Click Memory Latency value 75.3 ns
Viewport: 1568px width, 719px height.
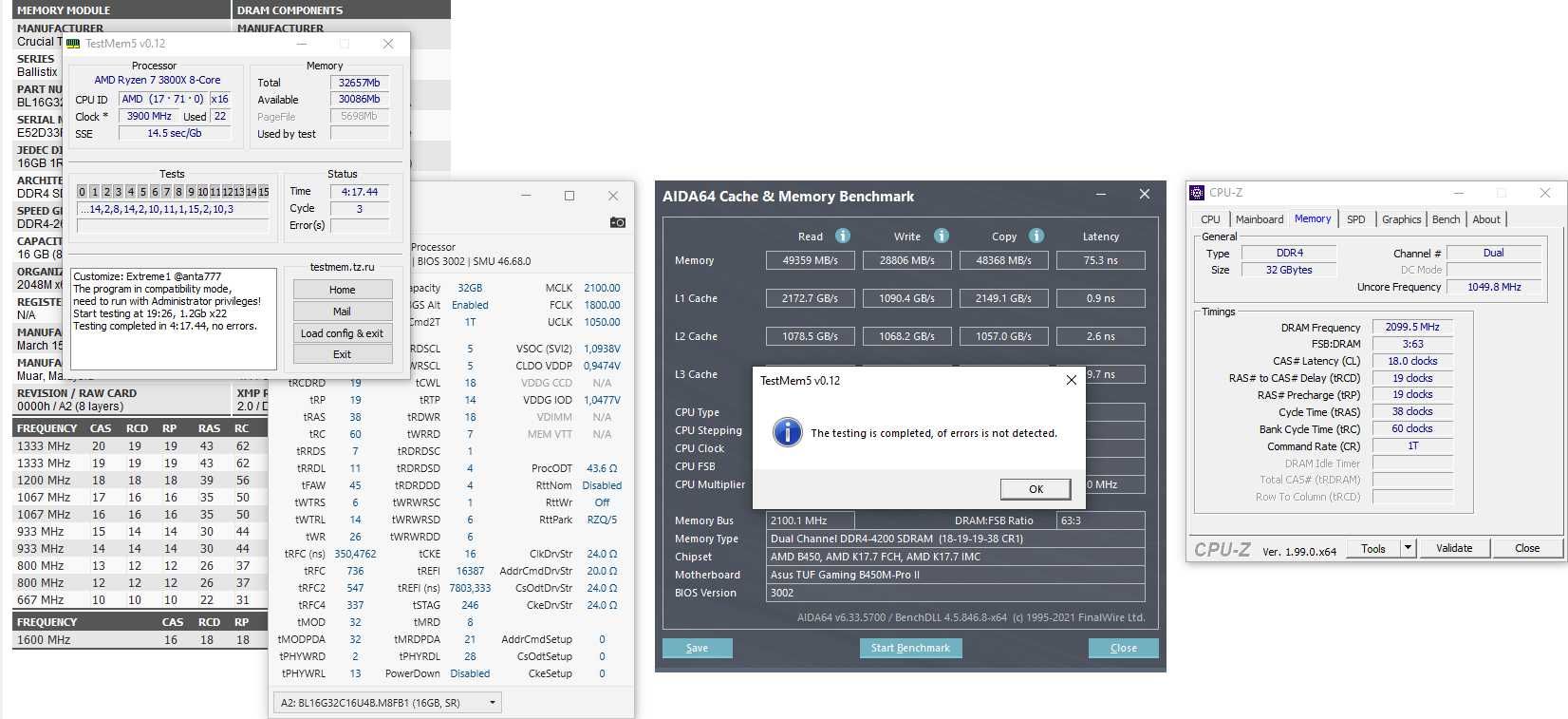tap(1100, 260)
